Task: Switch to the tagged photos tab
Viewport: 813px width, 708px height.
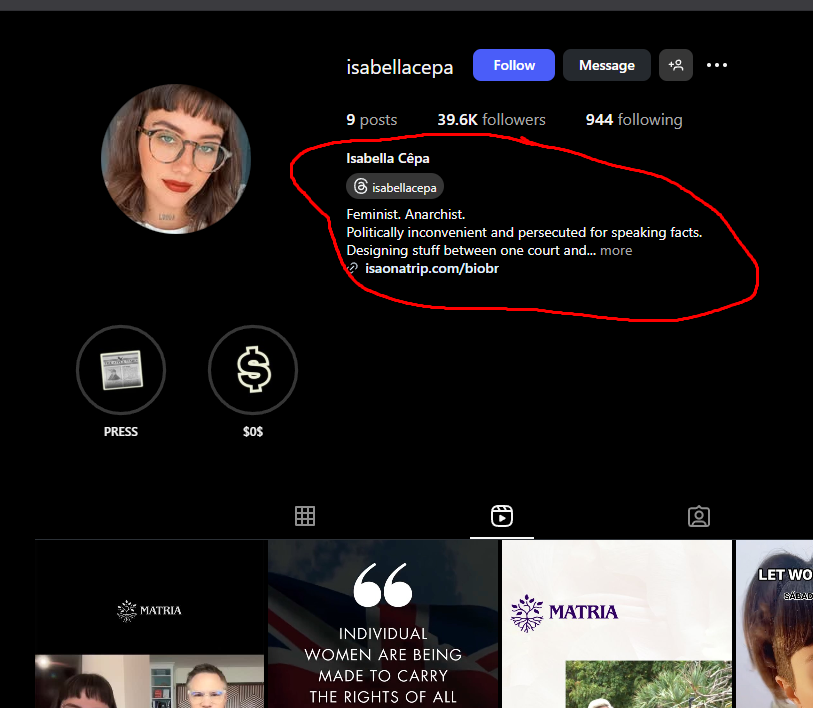Action: coord(698,516)
